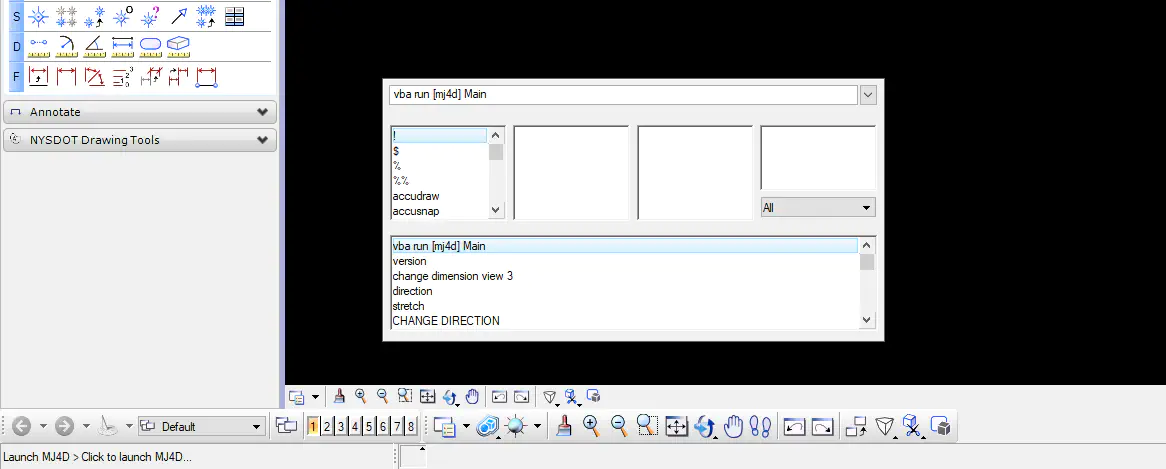Click the Walk footsteps tool

[761, 427]
